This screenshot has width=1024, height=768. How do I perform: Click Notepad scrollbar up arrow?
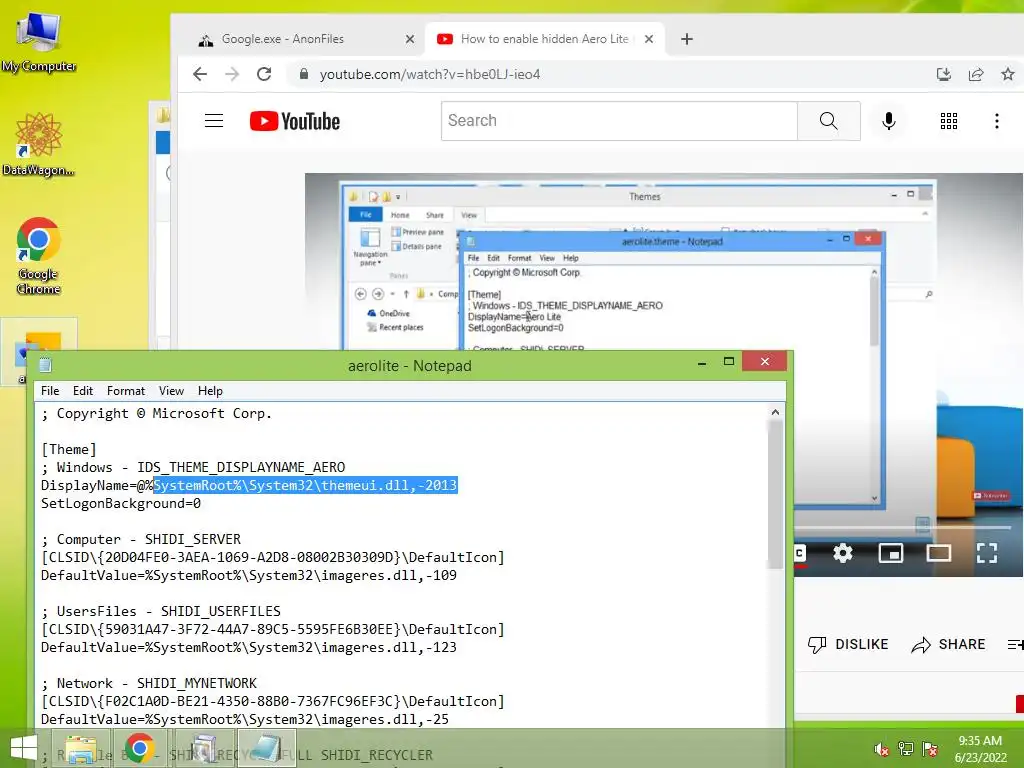tap(775, 412)
